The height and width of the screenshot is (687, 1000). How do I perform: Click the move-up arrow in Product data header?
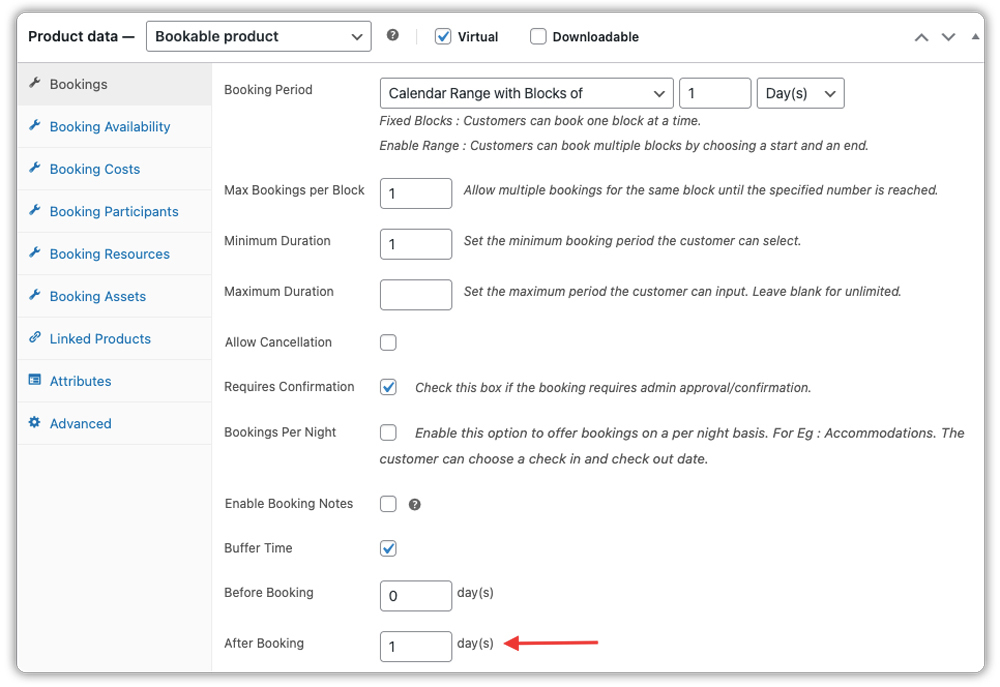tap(921, 37)
